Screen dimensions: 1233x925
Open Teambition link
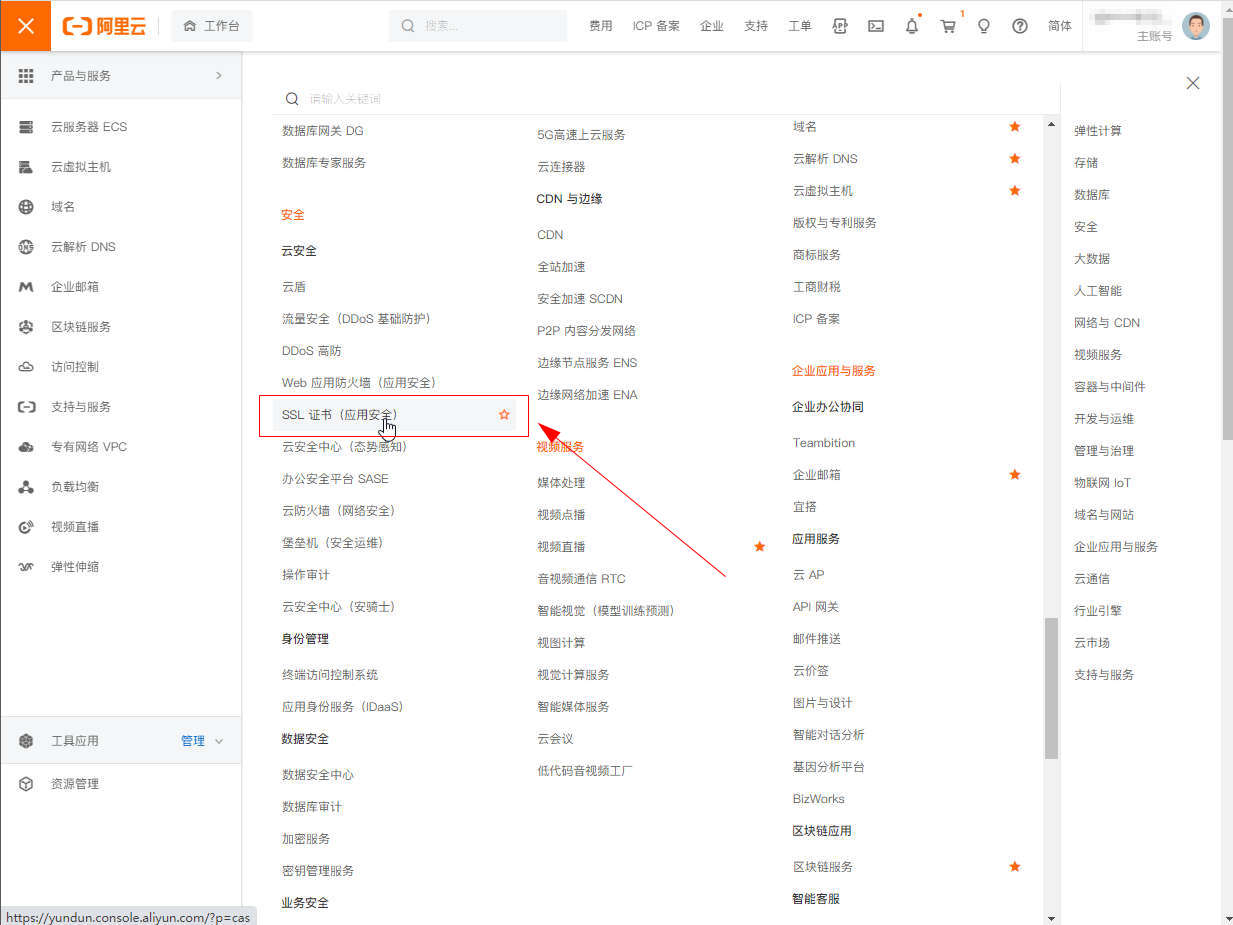(x=824, y=443)
